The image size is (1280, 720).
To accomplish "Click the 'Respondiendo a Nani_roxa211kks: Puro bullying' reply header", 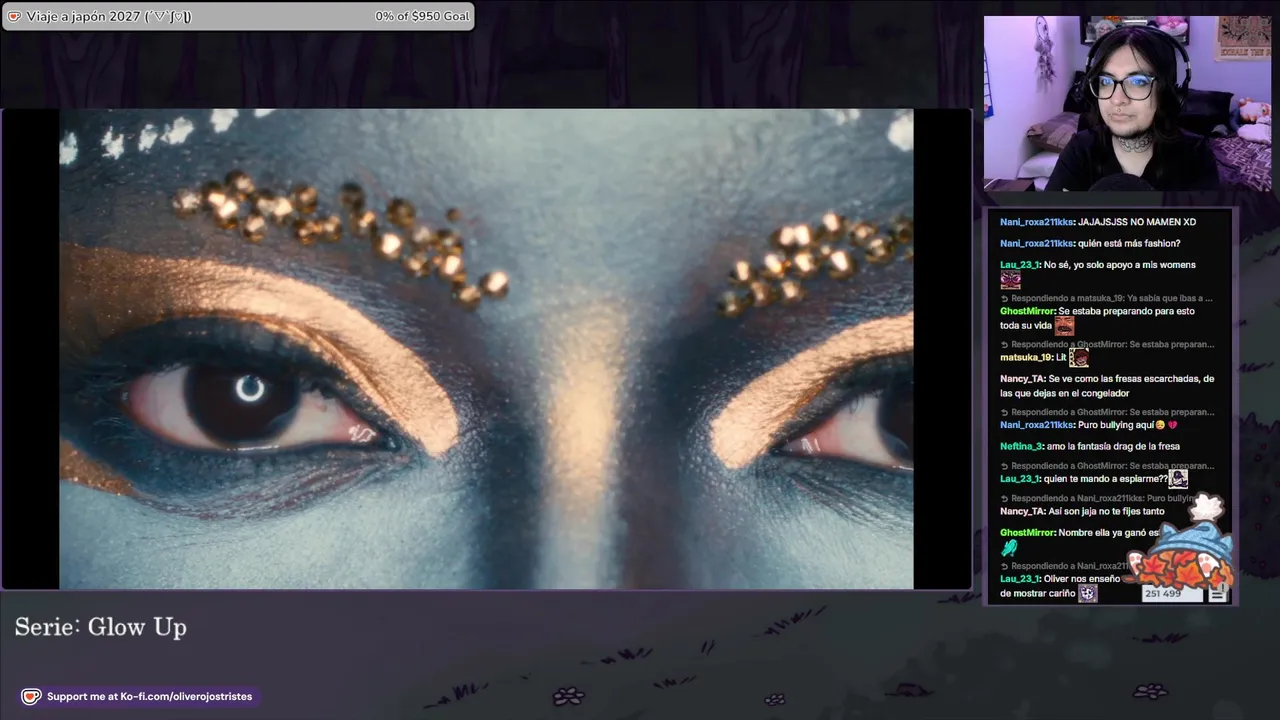I will 1099,498.
